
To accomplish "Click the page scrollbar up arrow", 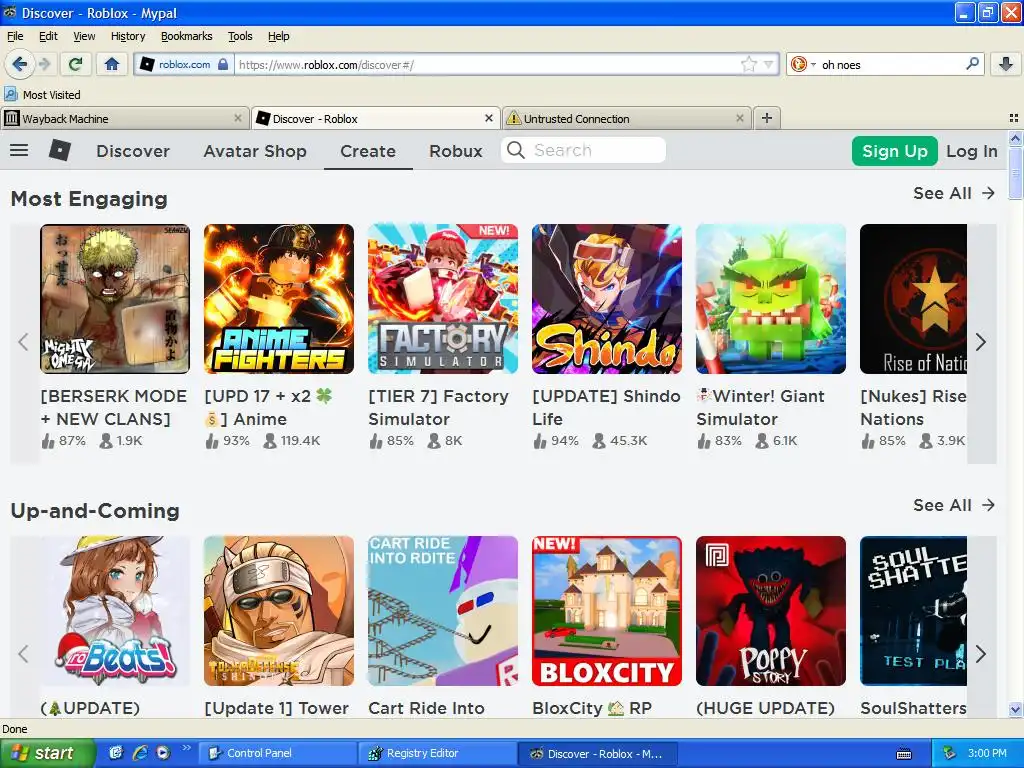I will click(1016, 138).
